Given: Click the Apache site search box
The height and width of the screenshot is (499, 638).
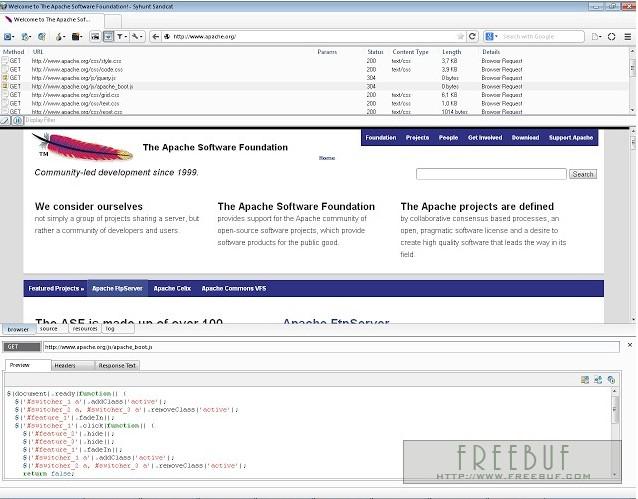Looking at the screenshot, I should pos(491,174).
